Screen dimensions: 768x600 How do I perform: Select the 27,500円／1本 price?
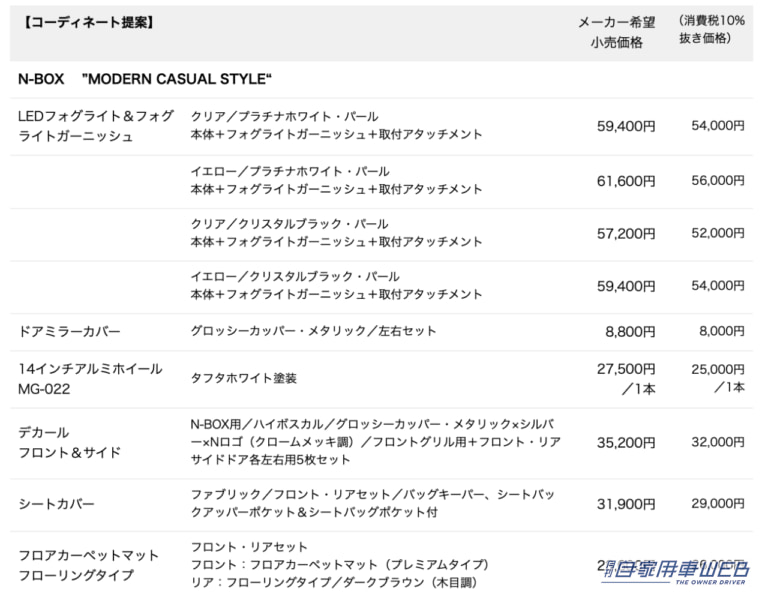coord(627,378)
